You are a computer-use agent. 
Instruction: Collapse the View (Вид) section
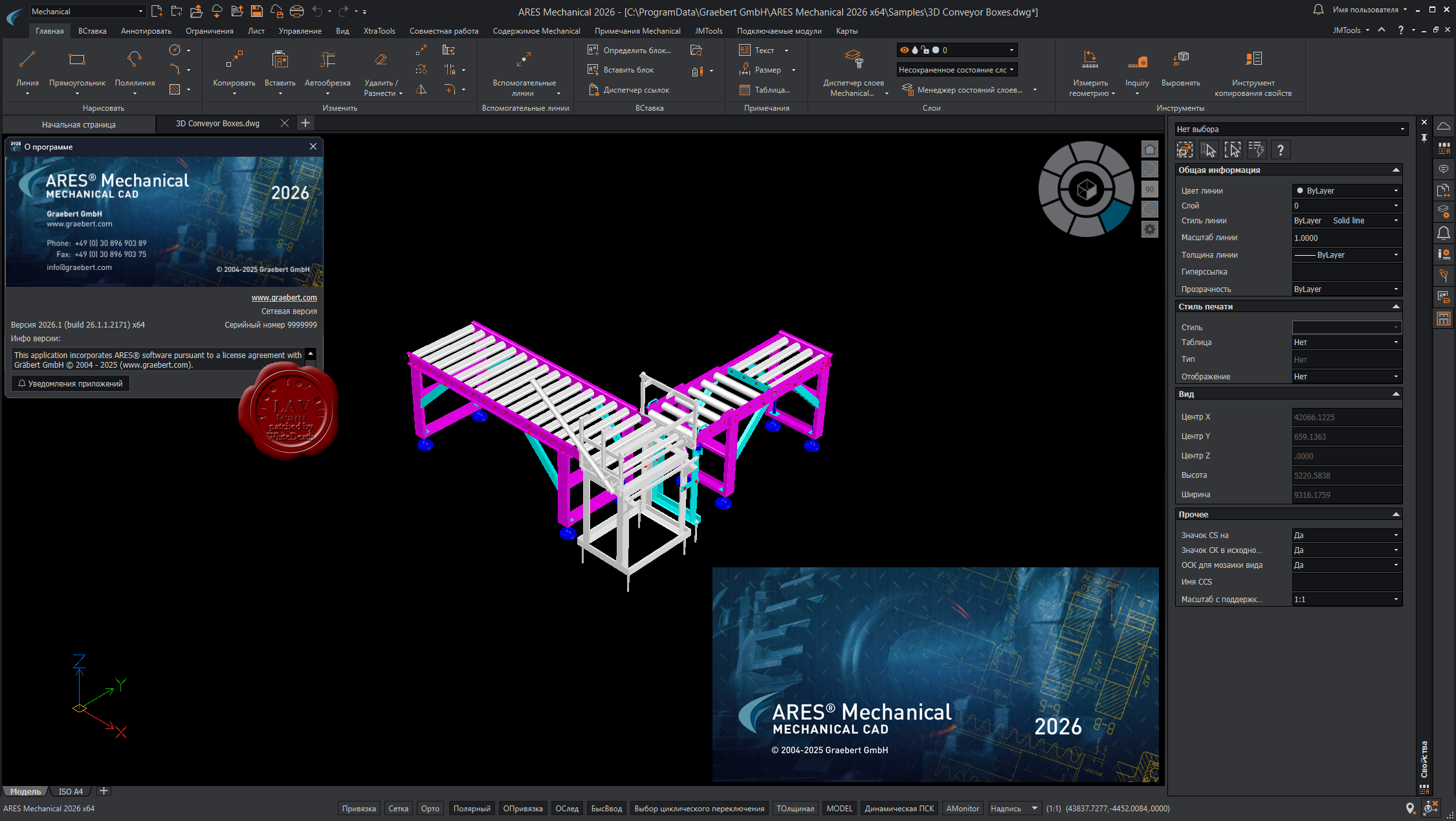1396,394
